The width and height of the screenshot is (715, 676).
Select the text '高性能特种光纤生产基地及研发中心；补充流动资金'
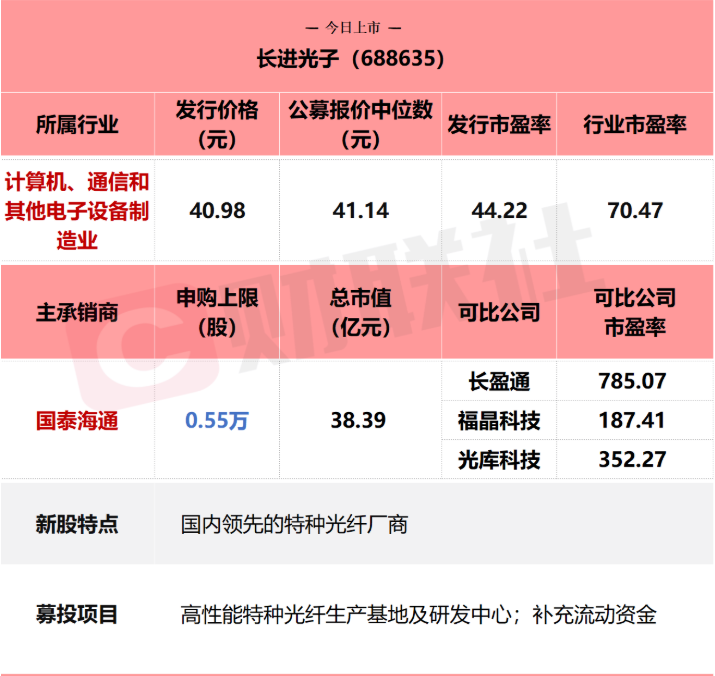419,615
